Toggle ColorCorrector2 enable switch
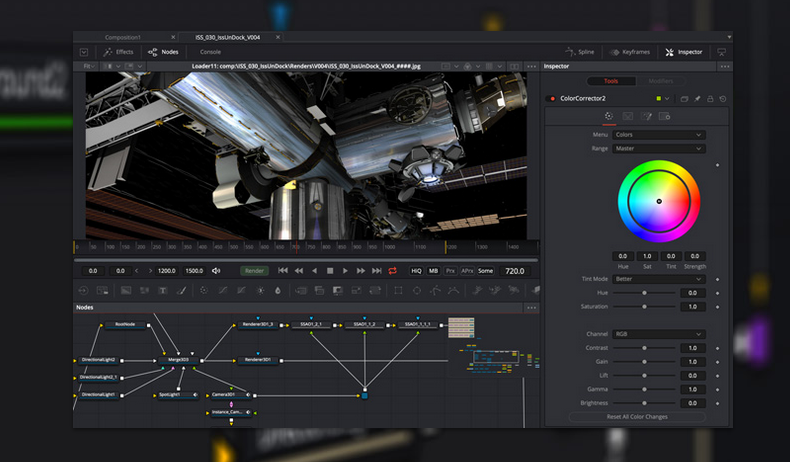790x462 pixels. click(x=552, y=99)
